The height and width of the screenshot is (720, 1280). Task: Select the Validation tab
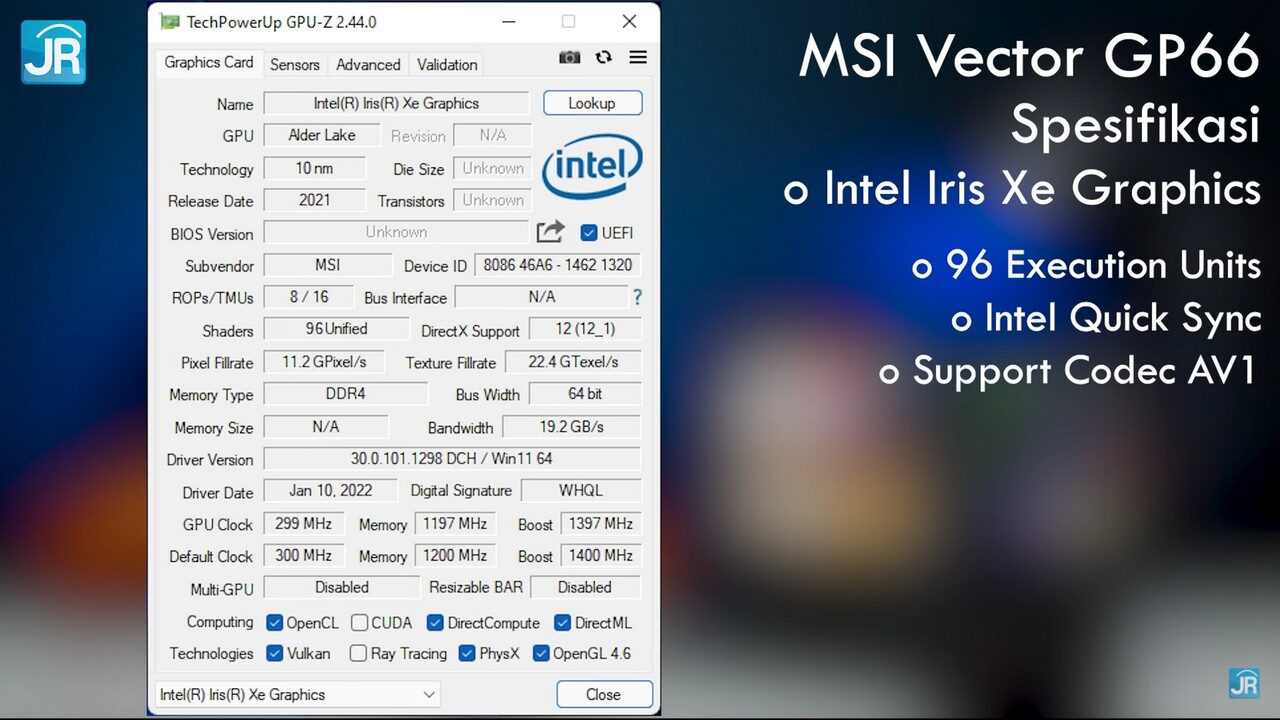point(446,64)
